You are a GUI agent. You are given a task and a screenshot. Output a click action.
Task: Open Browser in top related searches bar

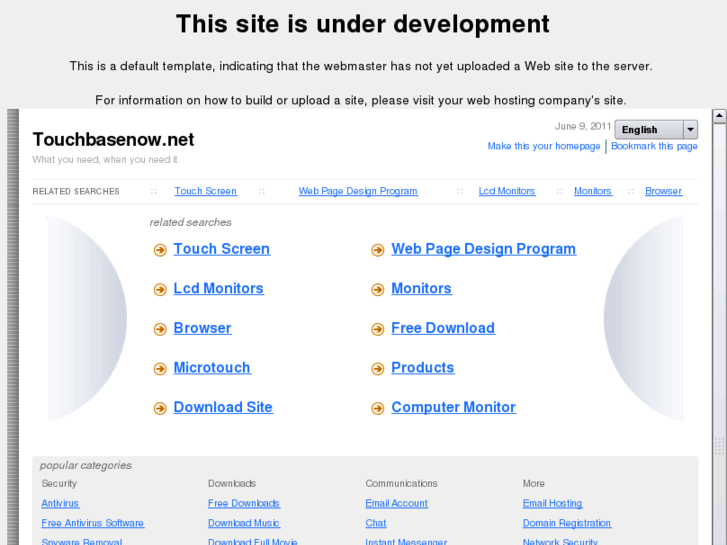click(663, 191)
